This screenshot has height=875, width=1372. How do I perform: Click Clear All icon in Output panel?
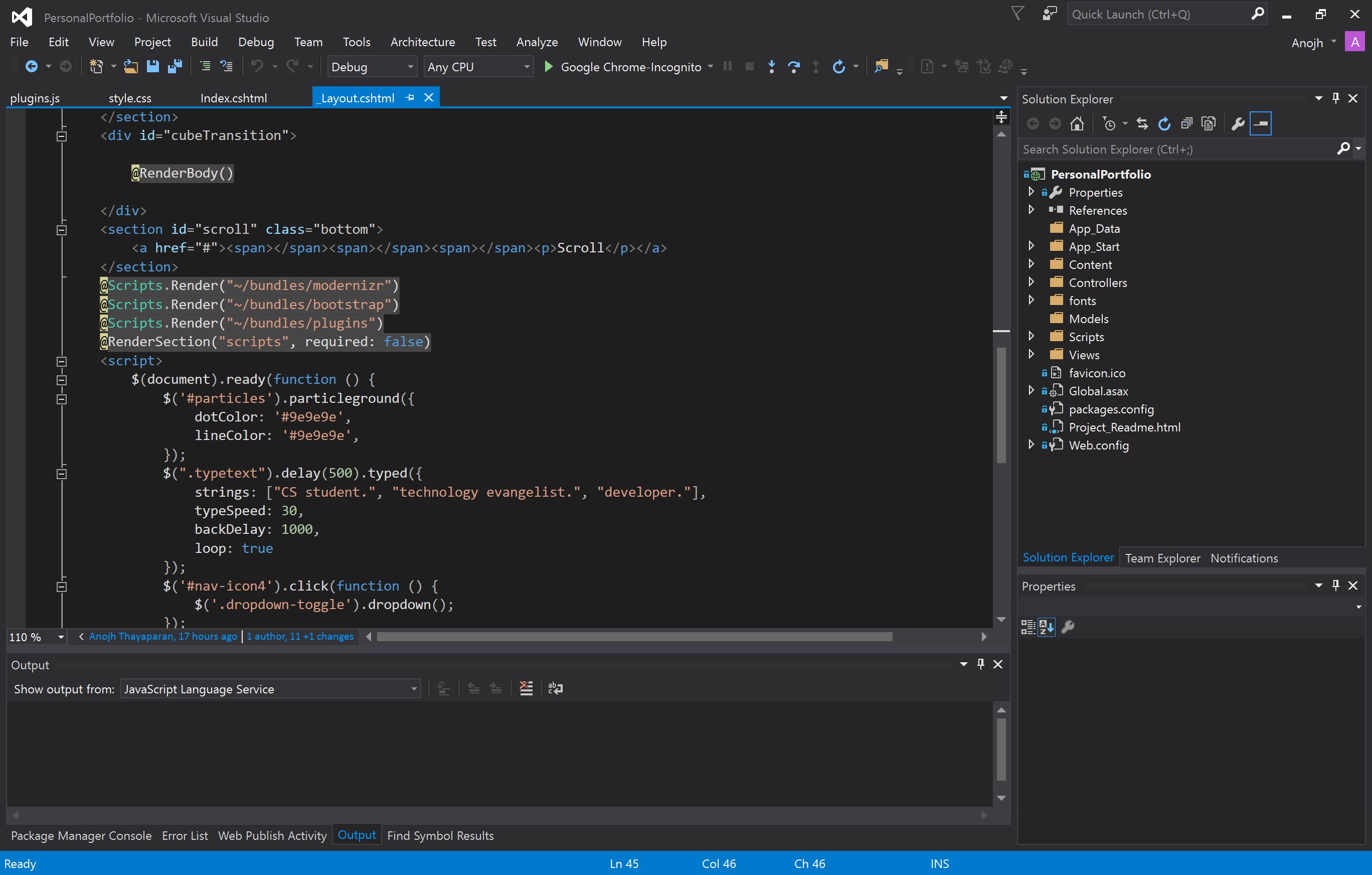[x=526, y=688]
